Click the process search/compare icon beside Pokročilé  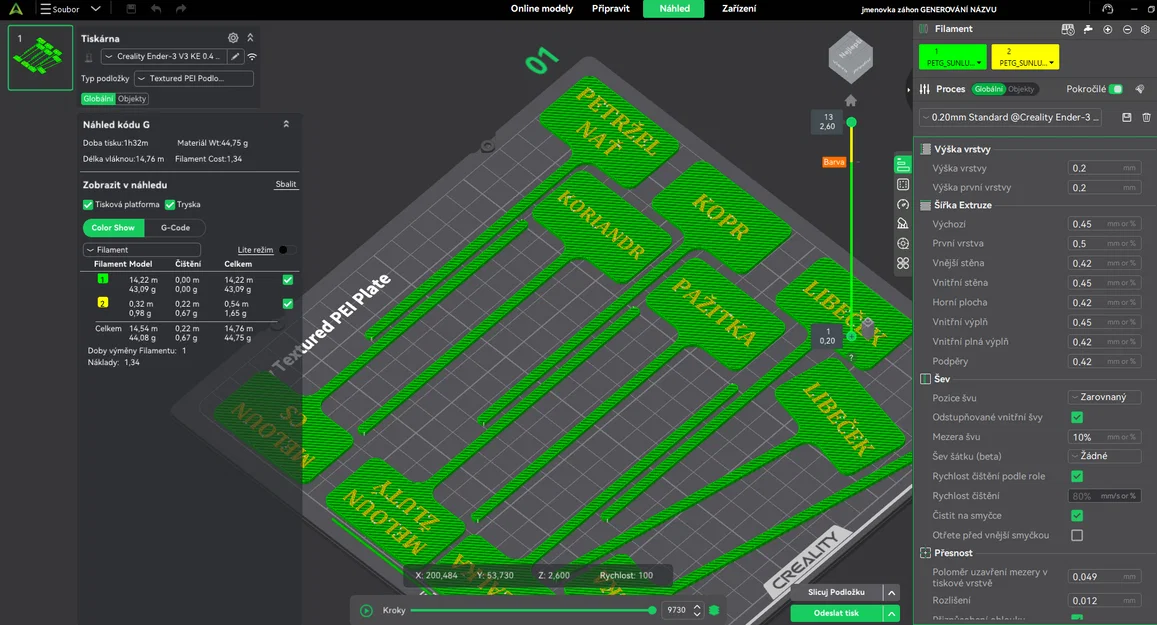click(1140, 89)
